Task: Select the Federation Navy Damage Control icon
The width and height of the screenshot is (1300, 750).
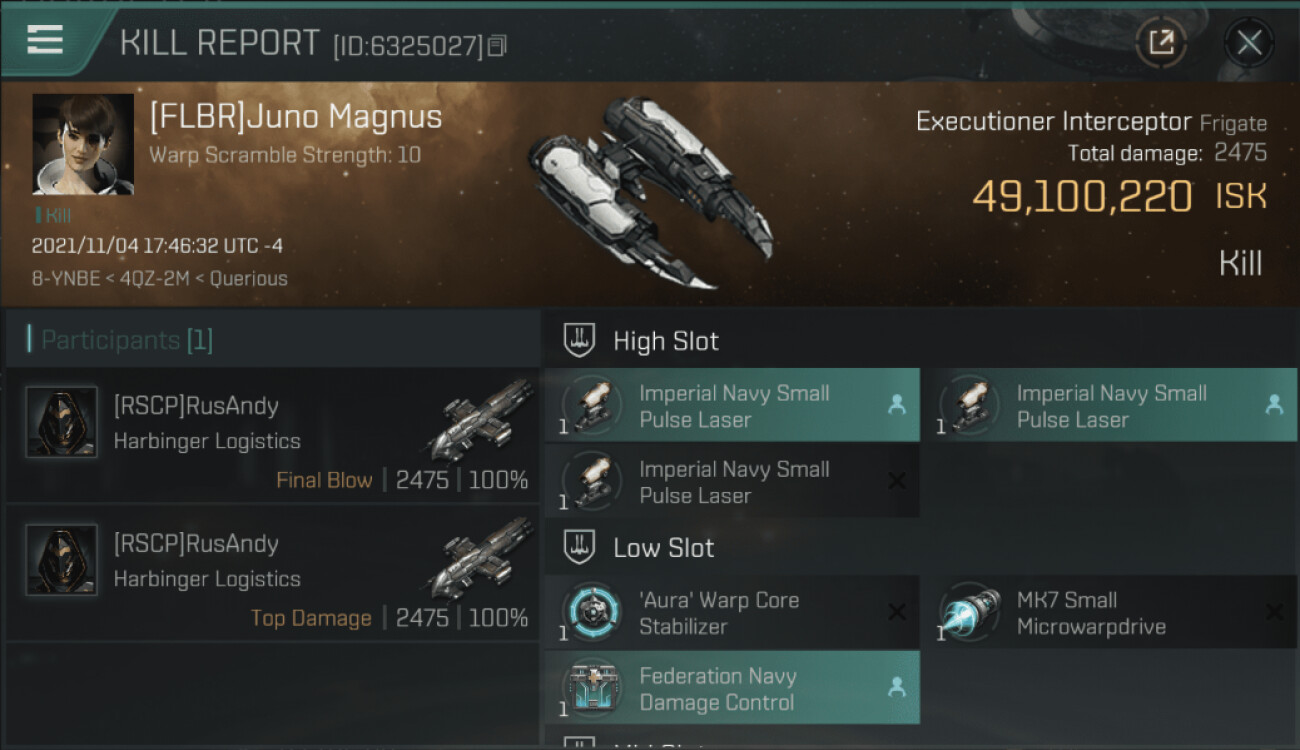Action: point(592,687)
